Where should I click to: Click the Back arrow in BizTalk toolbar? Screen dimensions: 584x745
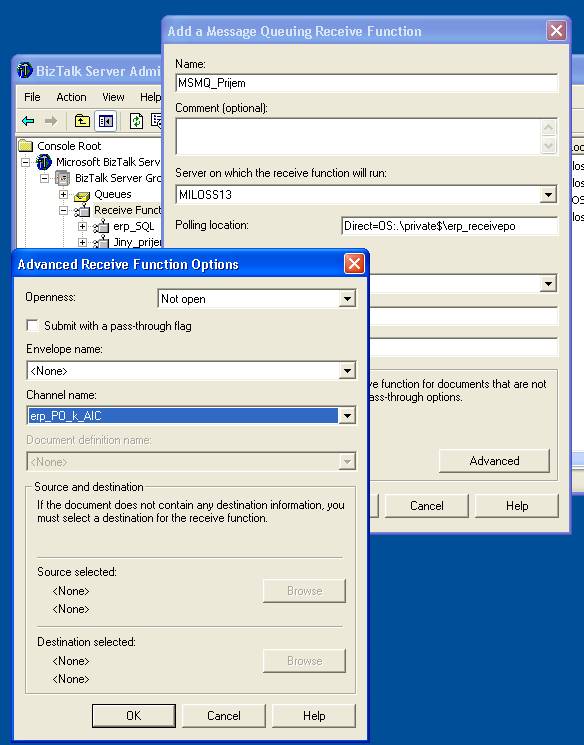pyautogui.click(x=28, y=121)
